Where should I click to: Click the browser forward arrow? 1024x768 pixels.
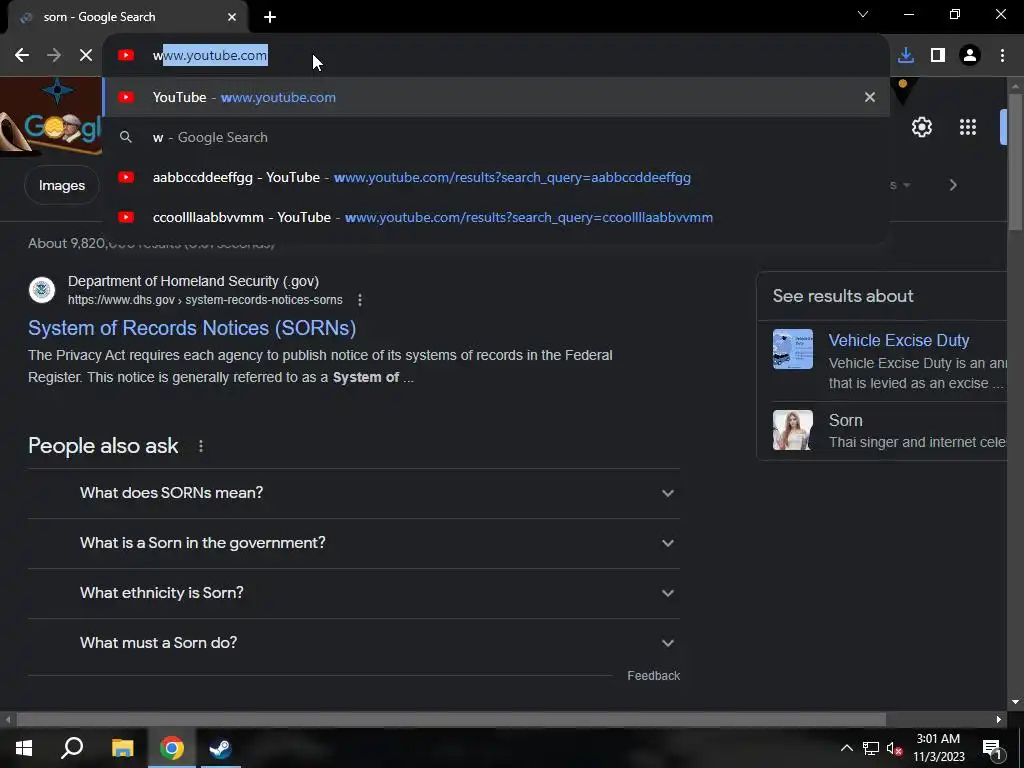(54, 56)
